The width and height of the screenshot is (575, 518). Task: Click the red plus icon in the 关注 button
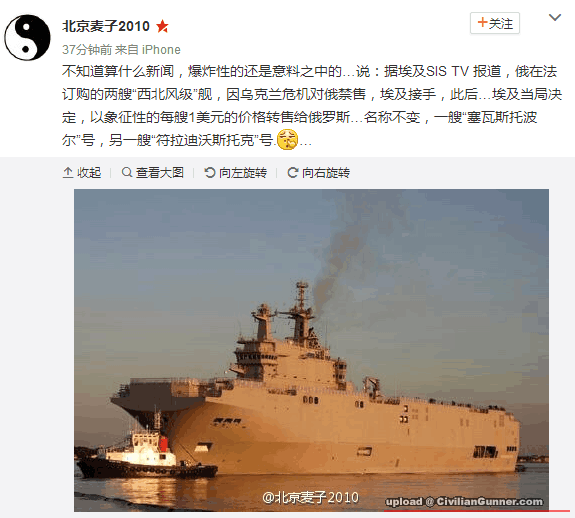[x=483, y=23]
